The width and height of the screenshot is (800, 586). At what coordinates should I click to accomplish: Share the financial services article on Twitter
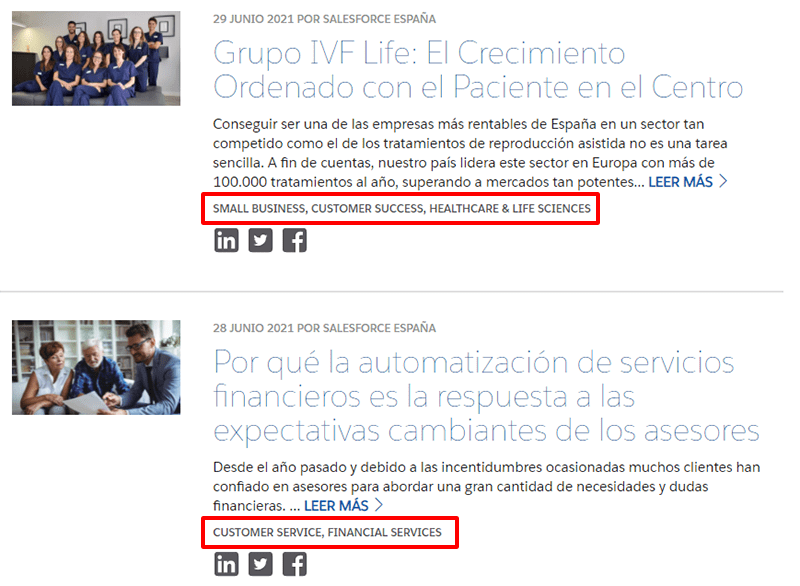pos(260,564)
